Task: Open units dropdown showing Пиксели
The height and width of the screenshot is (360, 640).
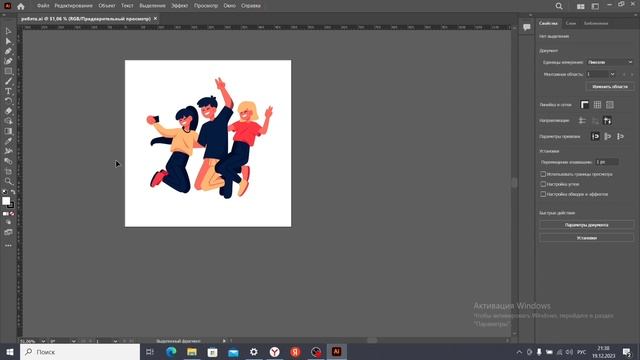Action: 610,62
